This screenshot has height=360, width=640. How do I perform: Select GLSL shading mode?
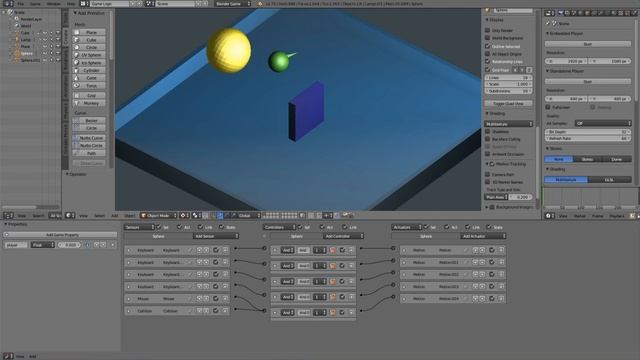click(x=609, y=180)
